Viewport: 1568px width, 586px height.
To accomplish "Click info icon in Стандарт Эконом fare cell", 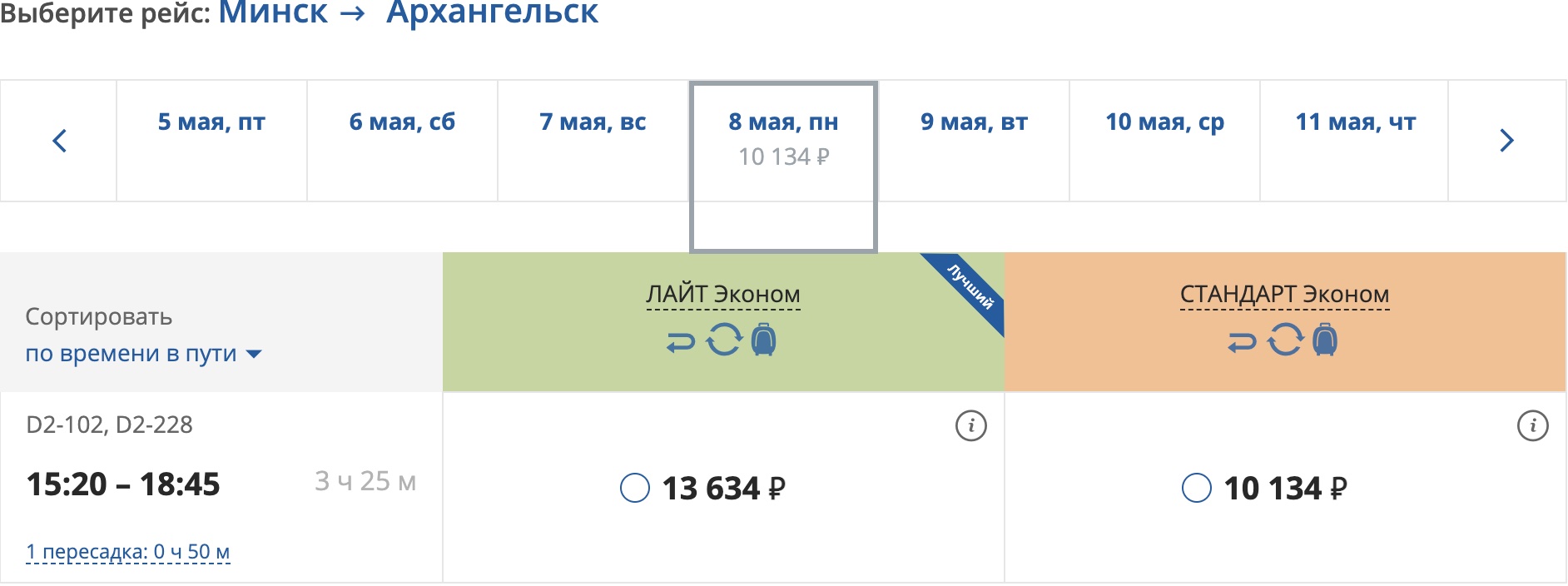I will pos(1532,425).
